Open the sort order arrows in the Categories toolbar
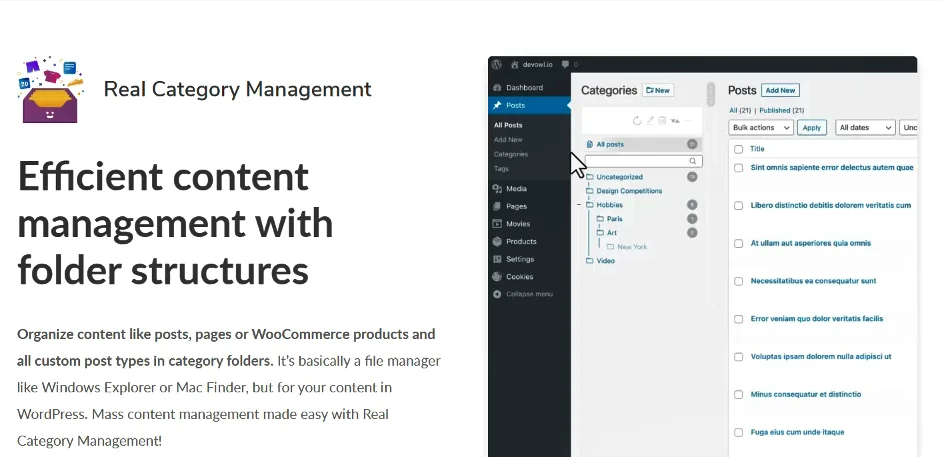This screenshot has width=941, height=457. point(675,121)
